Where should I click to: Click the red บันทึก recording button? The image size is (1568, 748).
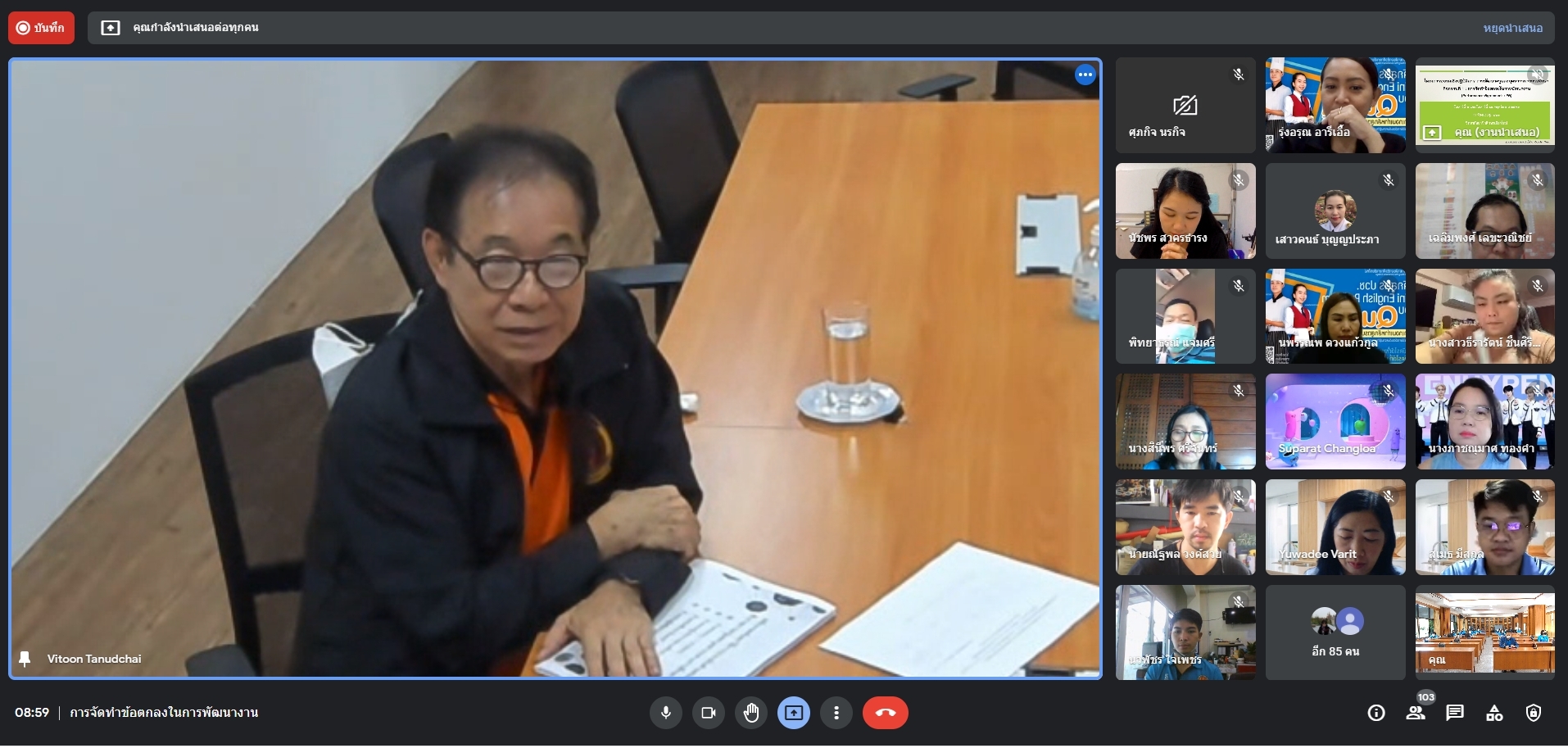[x=41, y=28]
